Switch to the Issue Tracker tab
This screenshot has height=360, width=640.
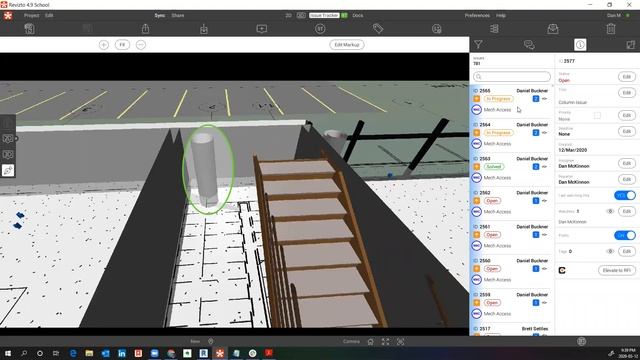[324, 16]
